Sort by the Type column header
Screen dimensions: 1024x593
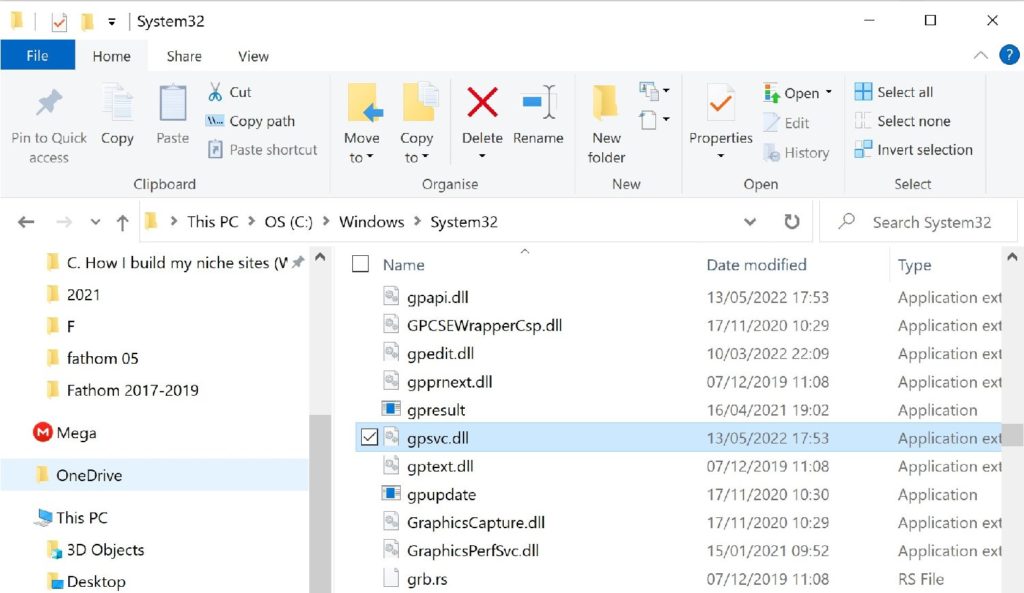[x=914, y=265]
